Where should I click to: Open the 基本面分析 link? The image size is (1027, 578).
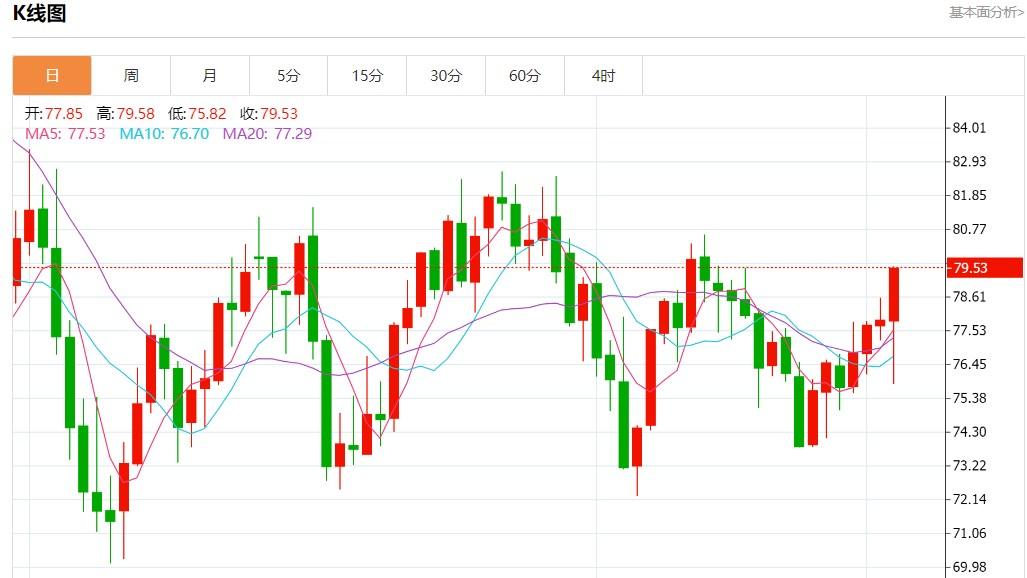coord(985,13)
